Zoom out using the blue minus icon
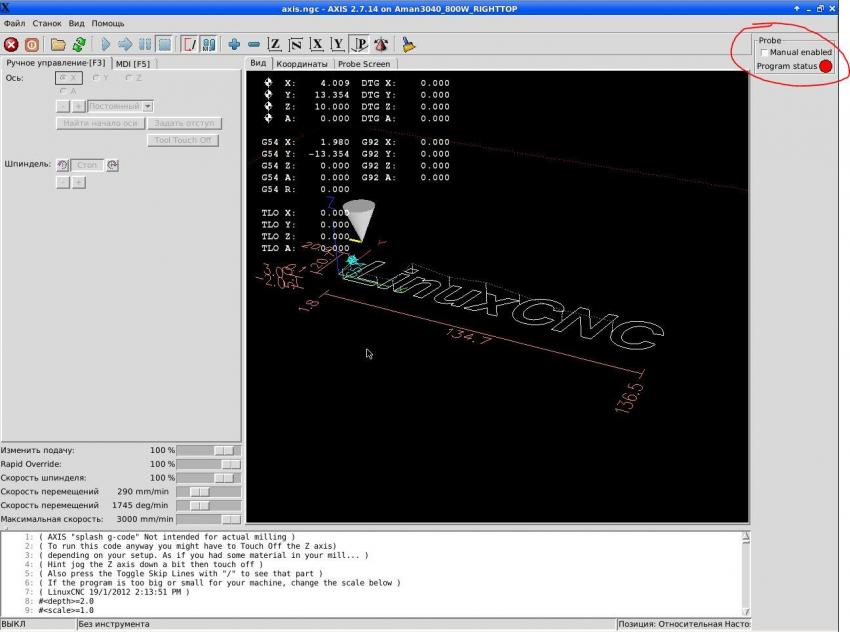This screenshot has width=850, height=632. click(253, 45)
